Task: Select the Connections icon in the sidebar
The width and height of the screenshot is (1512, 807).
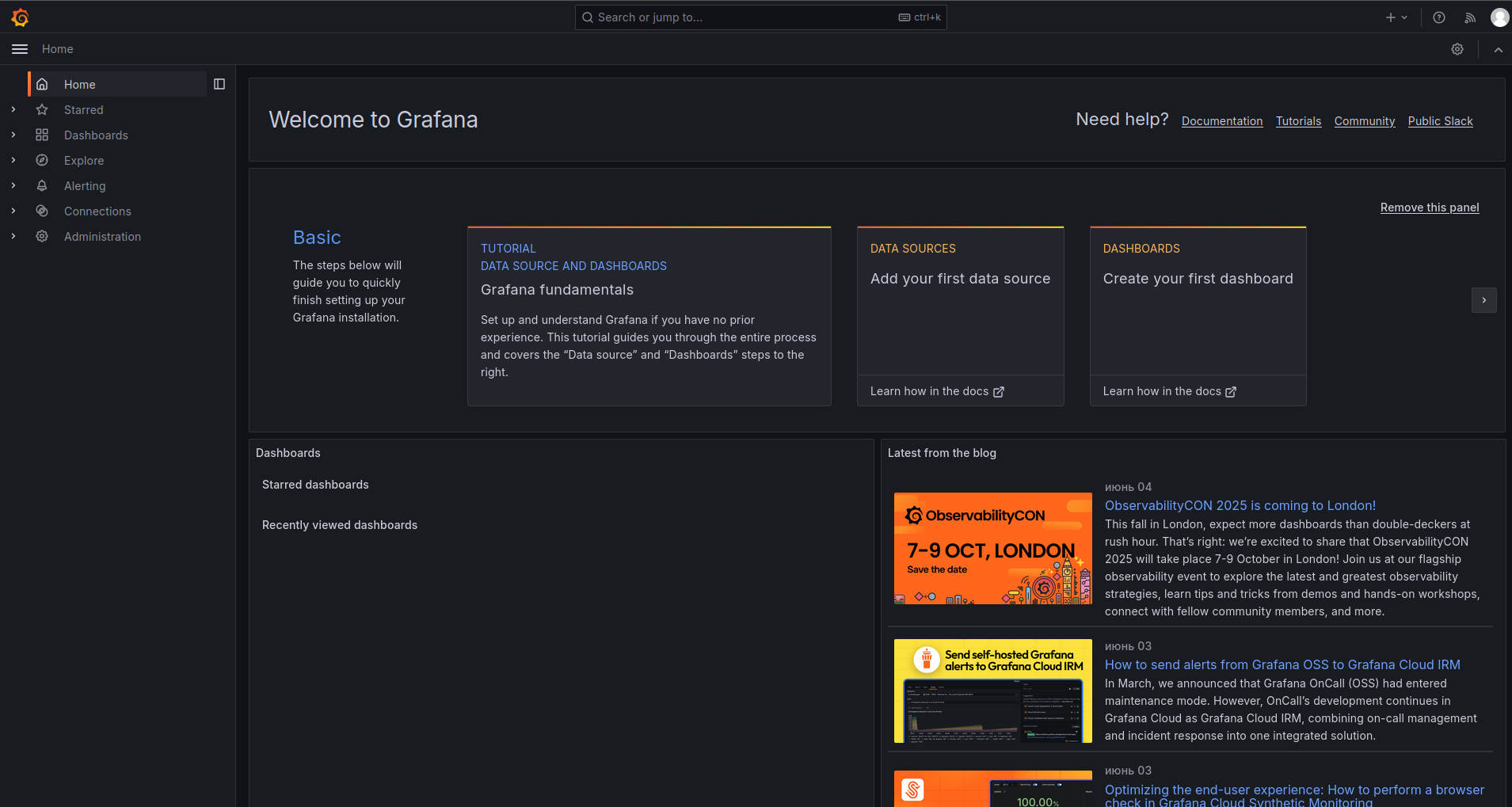Action: (42, 211)
